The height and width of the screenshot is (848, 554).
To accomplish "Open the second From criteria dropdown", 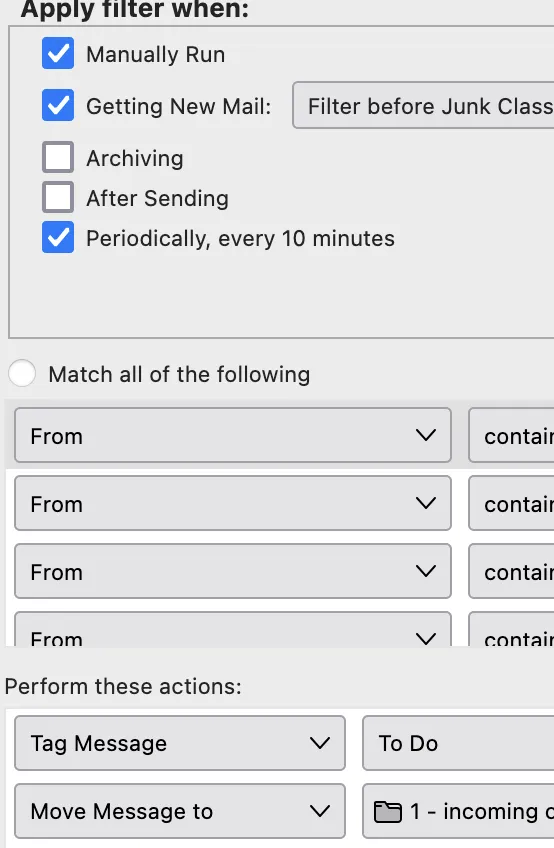I will [233, 504].
